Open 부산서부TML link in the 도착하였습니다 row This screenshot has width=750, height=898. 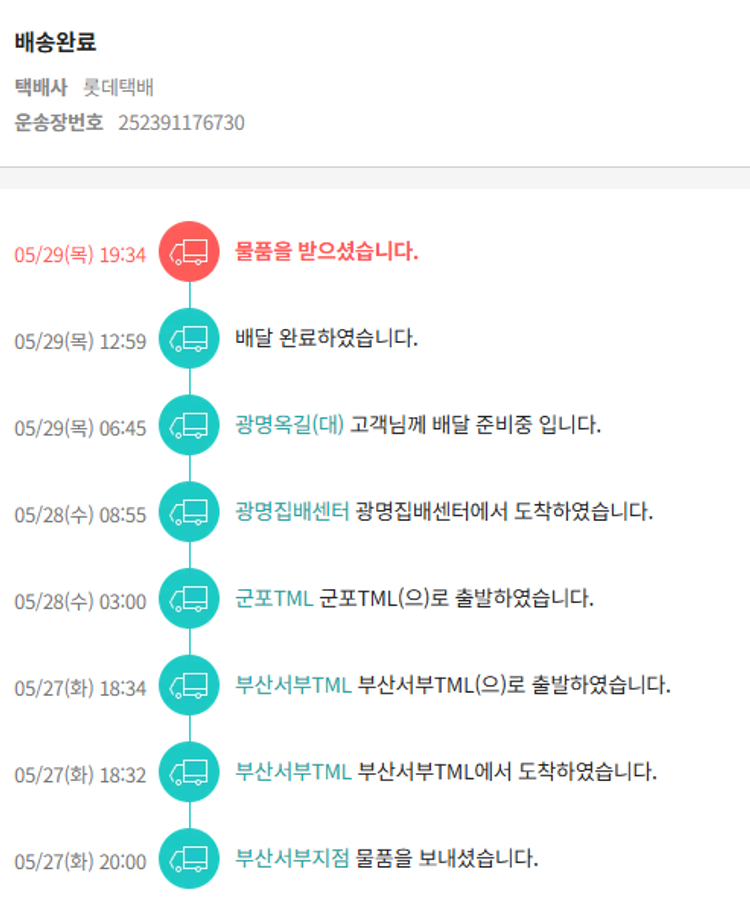click(293, 772)
